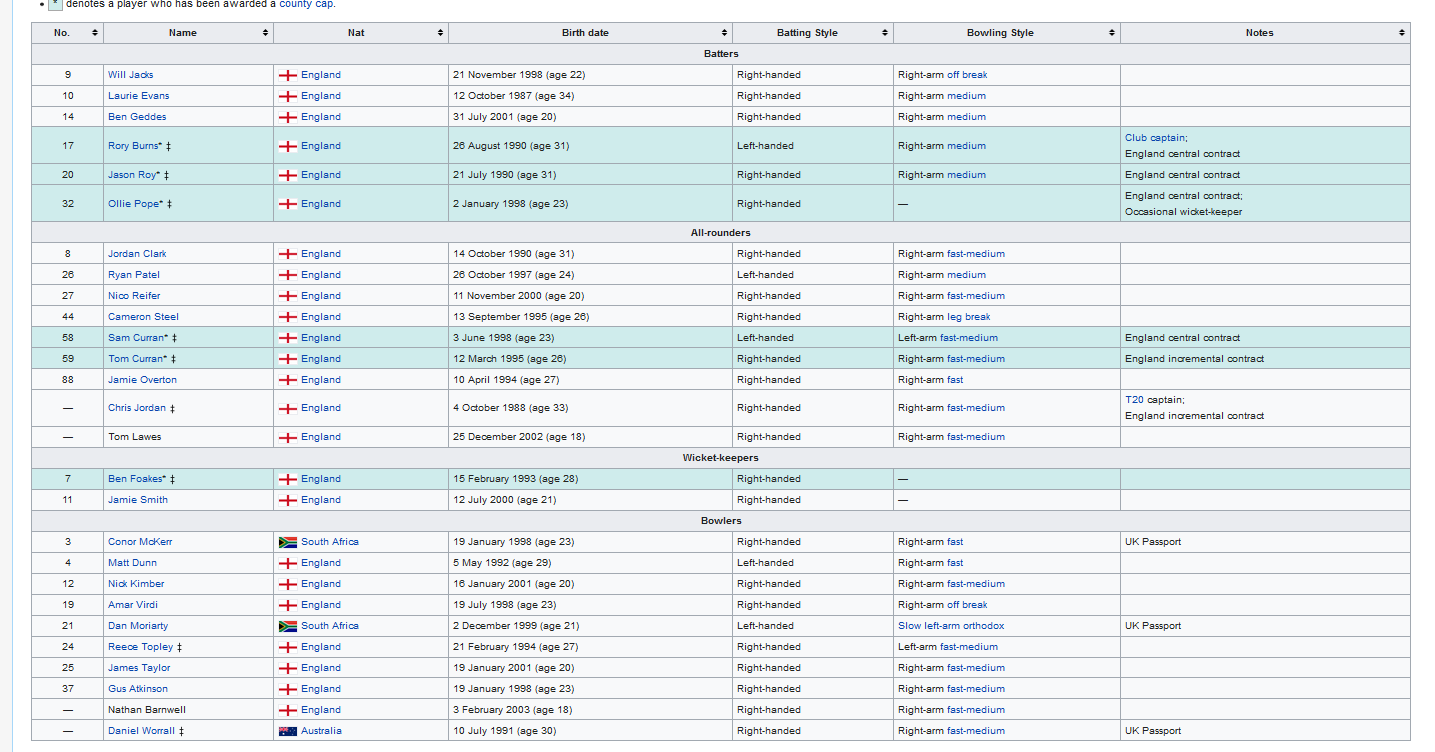Open the 'fast' link in Matt Dunn's row
Image resolution: width=1435 pixels, height=752 pixels.
pos(955,563)
